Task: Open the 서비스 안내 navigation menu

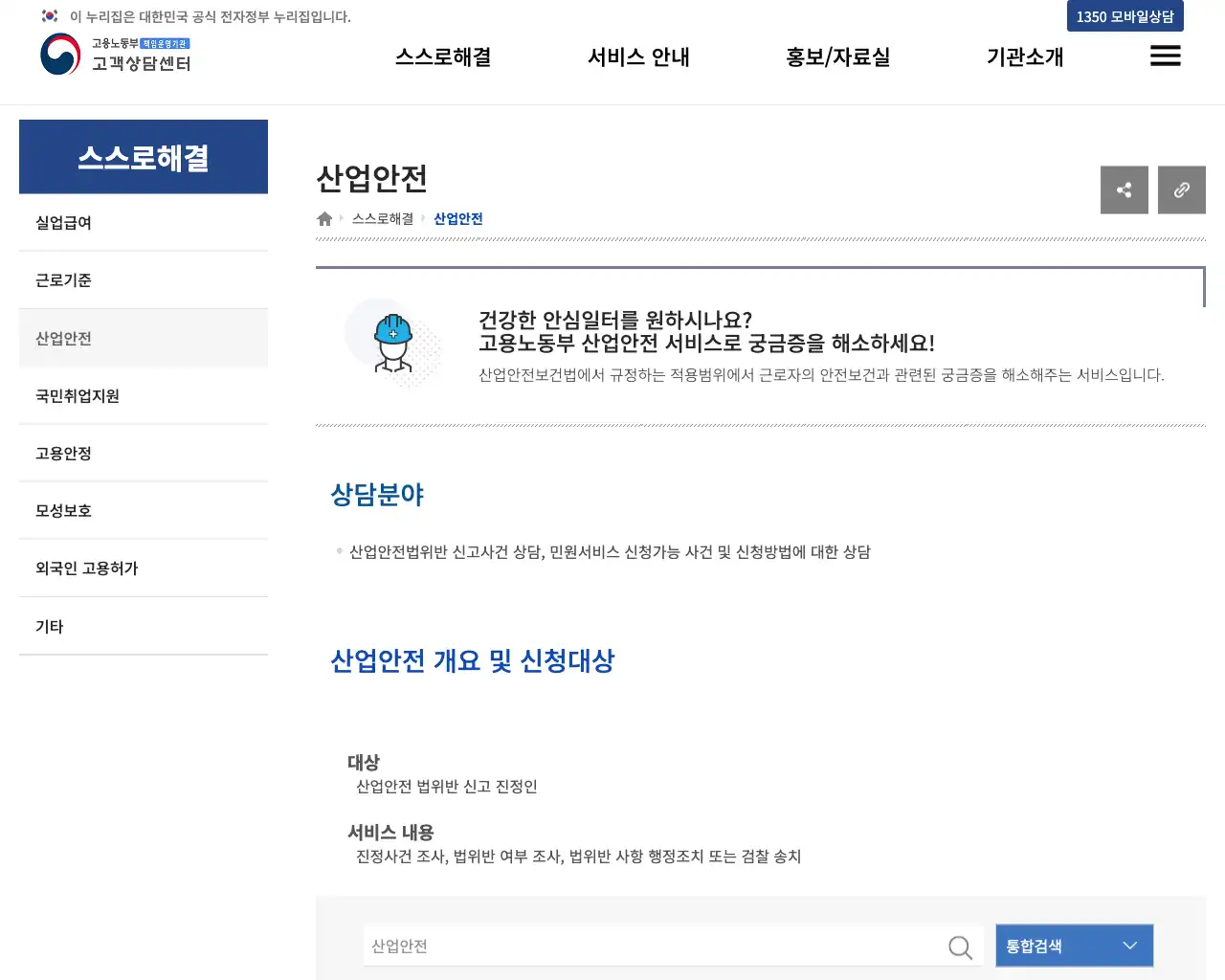Action: (637, 56)
